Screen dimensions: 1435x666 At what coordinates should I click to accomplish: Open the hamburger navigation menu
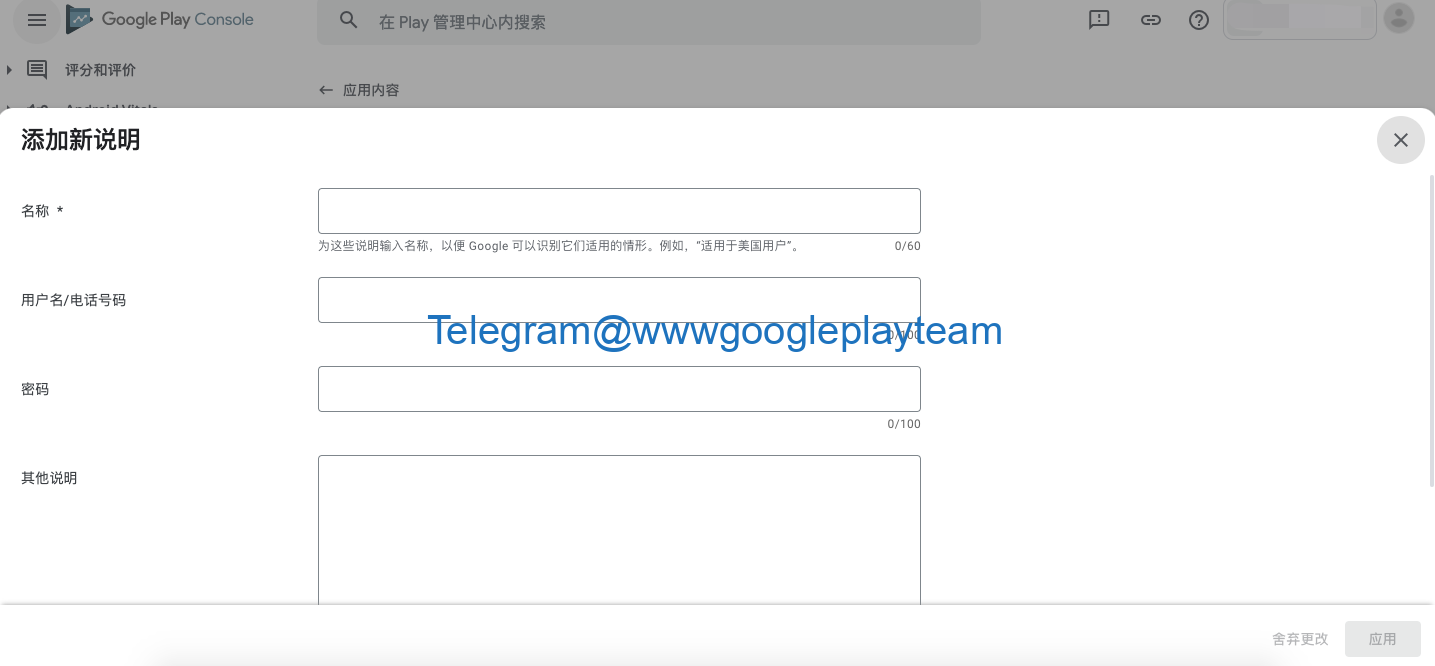(x=37, y=20)
